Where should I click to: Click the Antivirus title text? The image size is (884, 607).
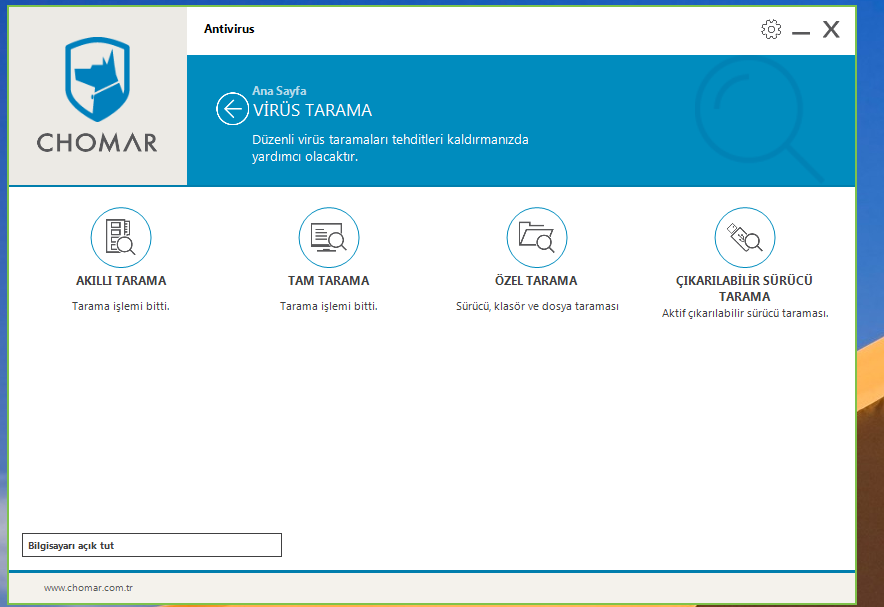point(229,29)
